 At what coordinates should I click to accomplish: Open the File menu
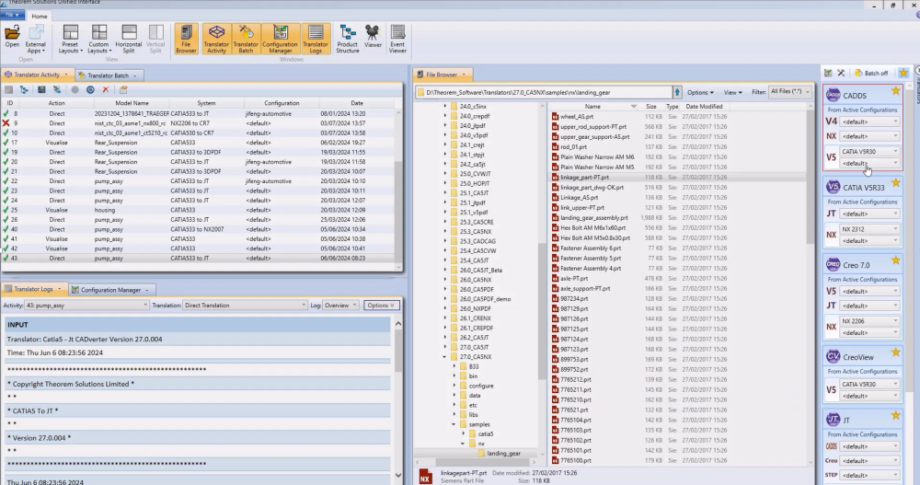[12, 15]
